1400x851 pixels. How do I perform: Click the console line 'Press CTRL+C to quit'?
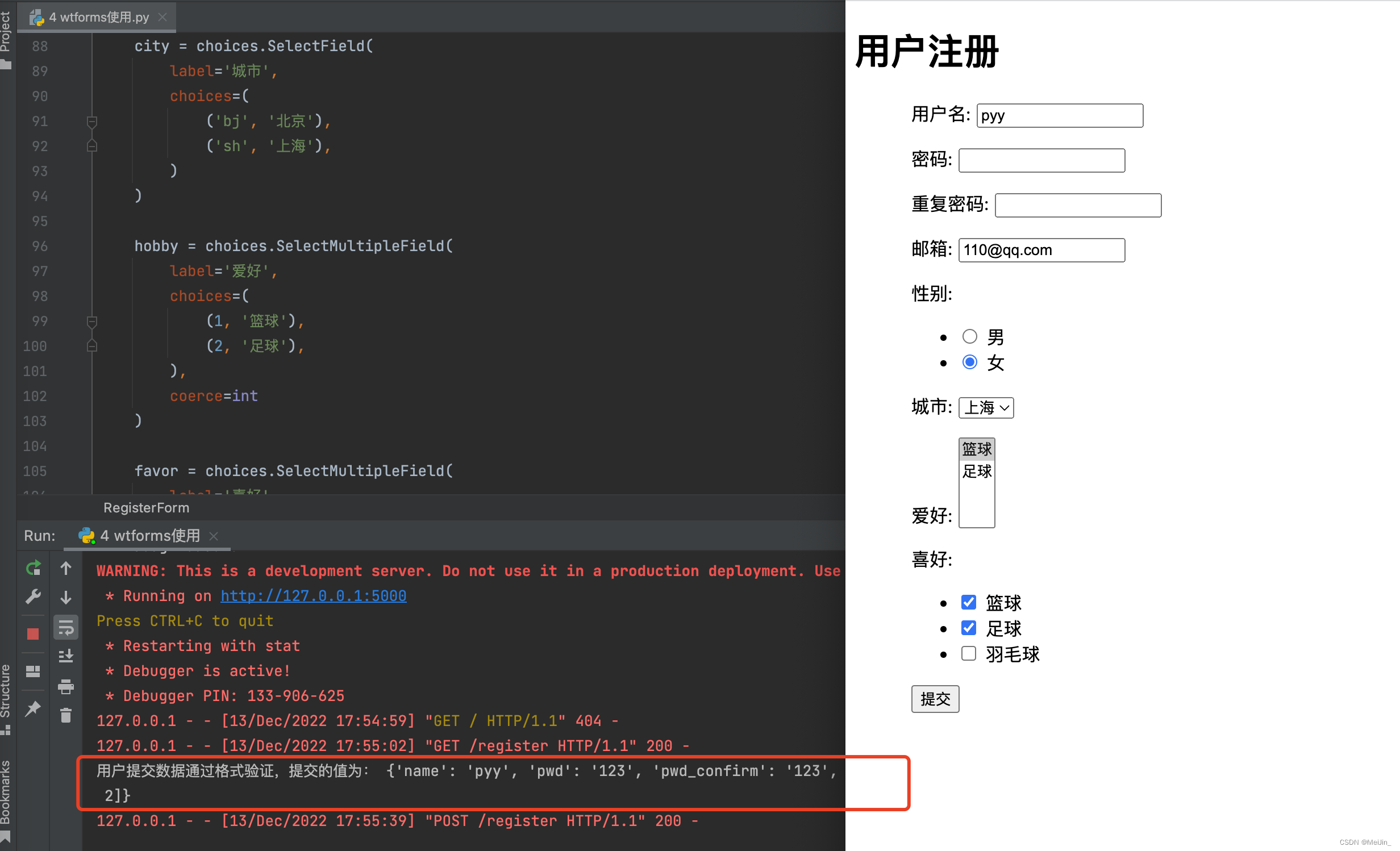coord(185,621)
